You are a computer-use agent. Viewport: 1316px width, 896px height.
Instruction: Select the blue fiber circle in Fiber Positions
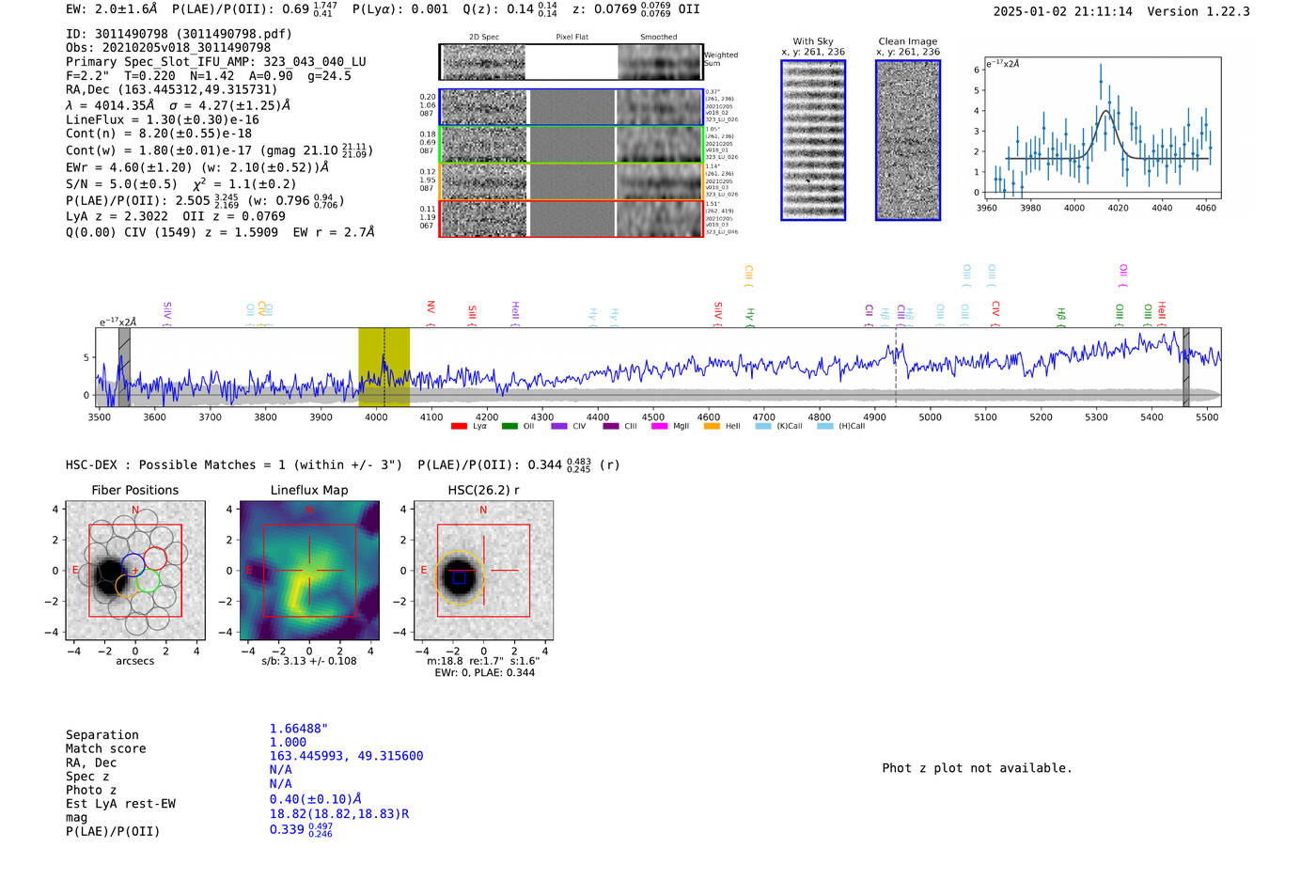click(x=133, y=565)
